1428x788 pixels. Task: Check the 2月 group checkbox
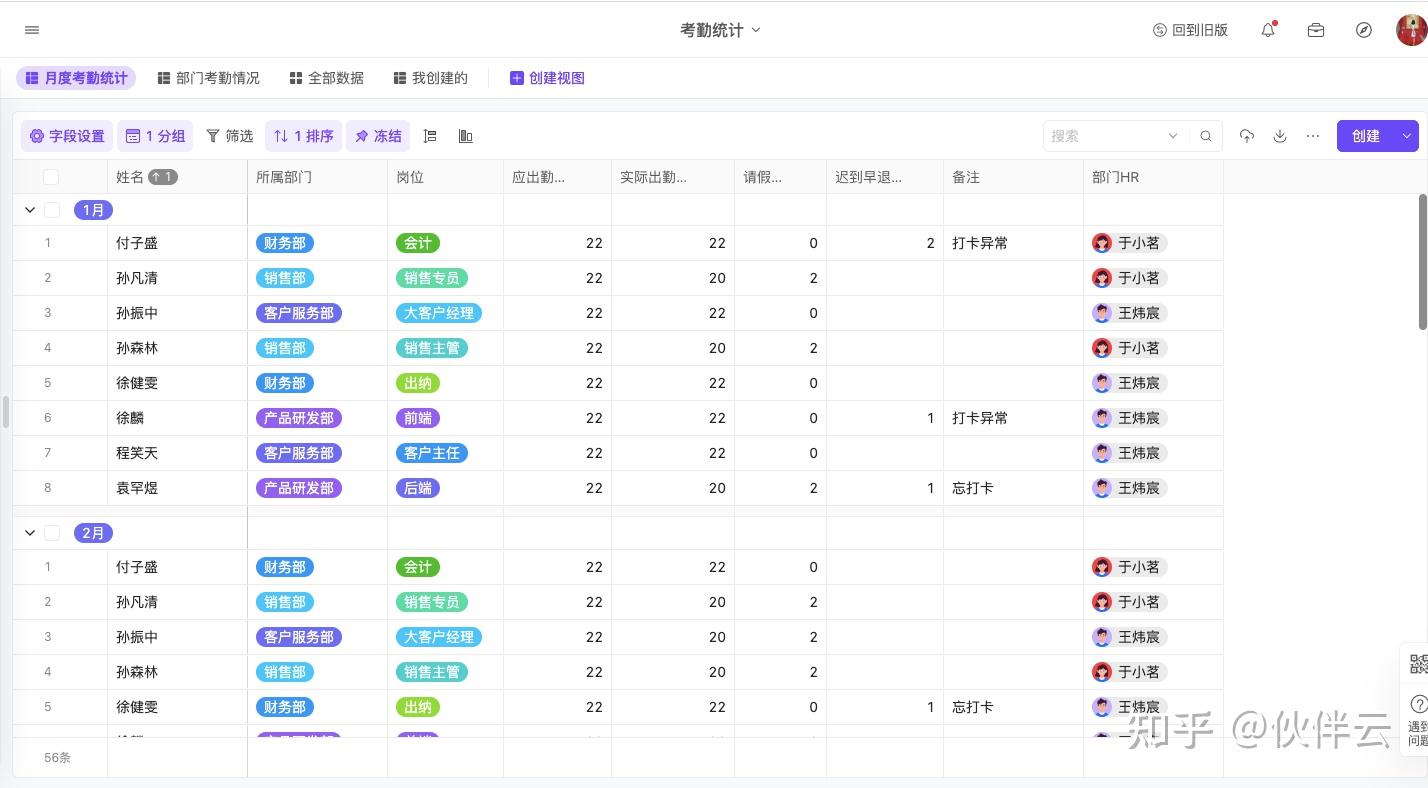(52, 533)
